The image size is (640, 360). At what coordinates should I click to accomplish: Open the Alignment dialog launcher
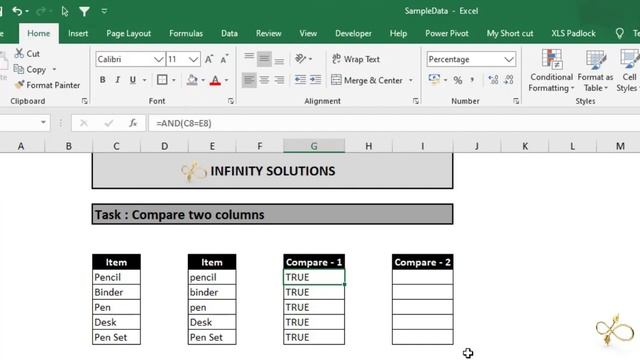point(416,101)
